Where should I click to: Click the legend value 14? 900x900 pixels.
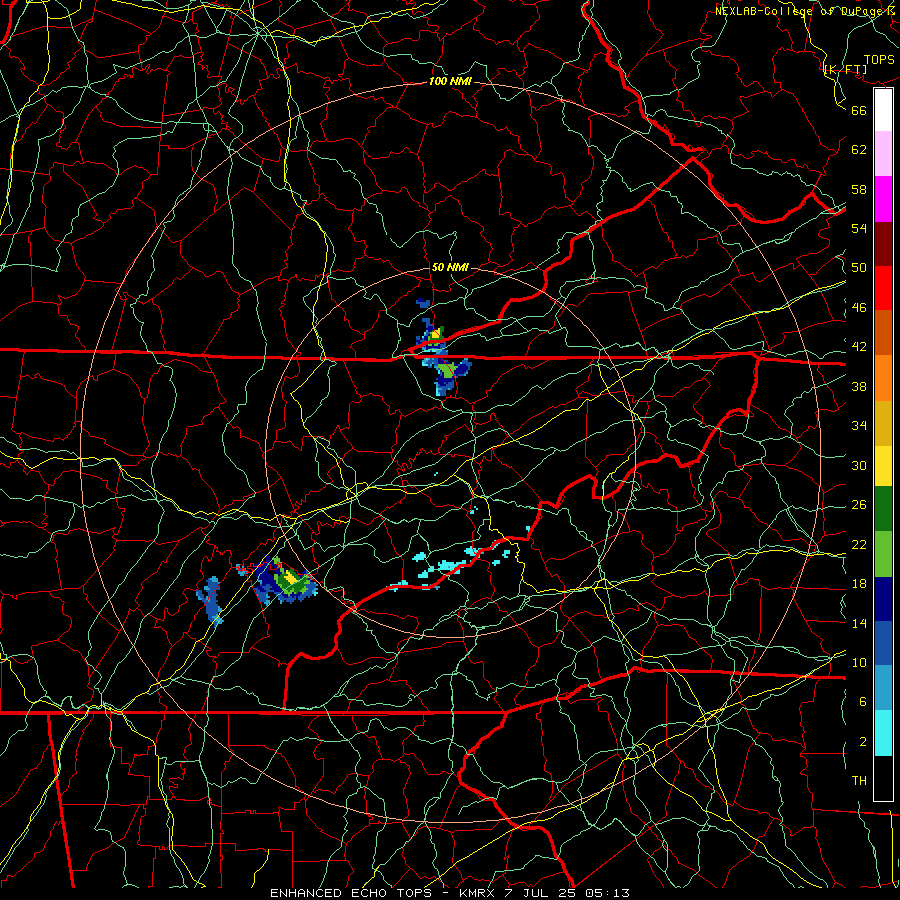pyautogui.click(x=859, y=623)
